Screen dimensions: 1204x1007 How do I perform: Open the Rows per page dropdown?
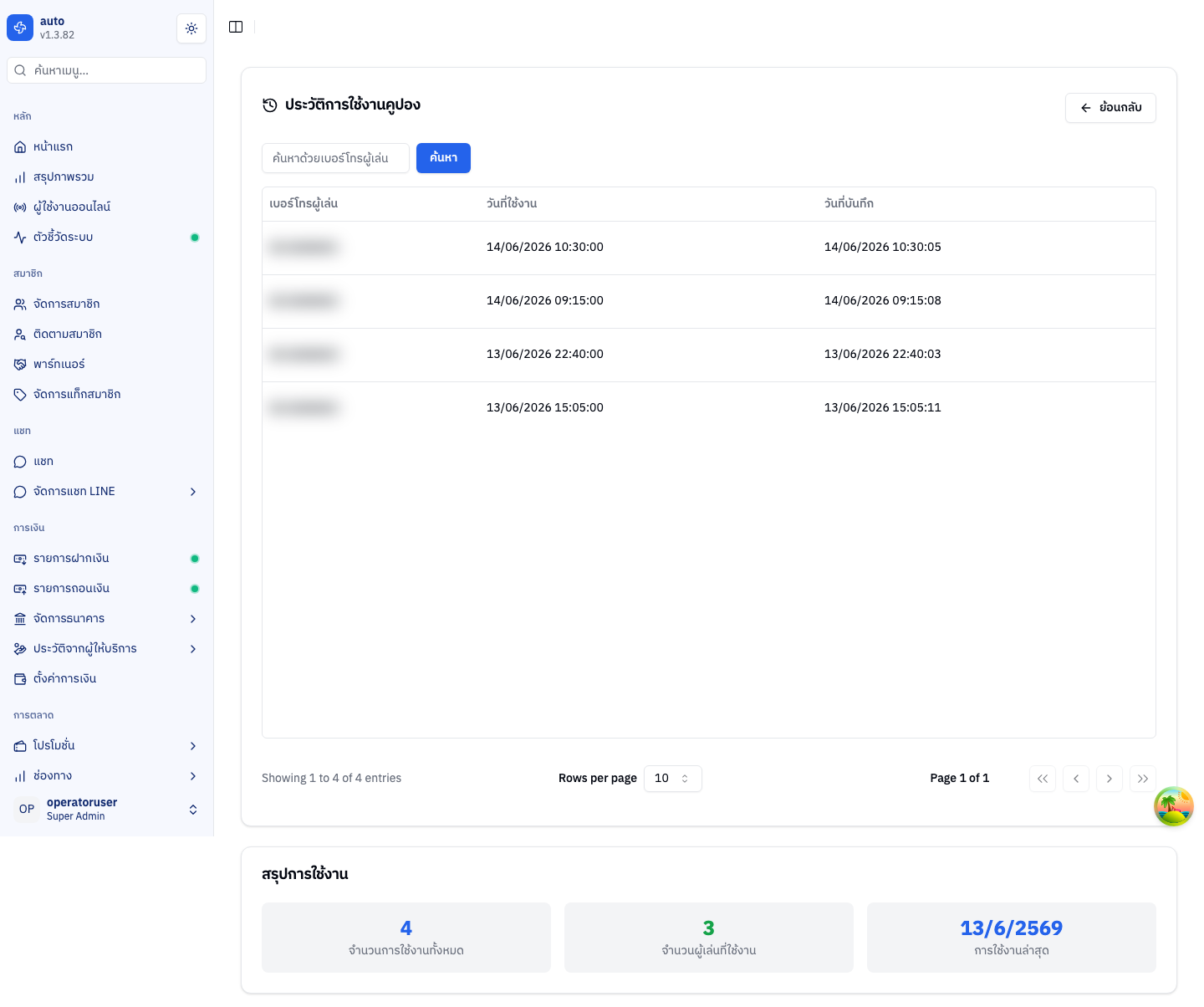pyautogui.click(x=673, y=779)
